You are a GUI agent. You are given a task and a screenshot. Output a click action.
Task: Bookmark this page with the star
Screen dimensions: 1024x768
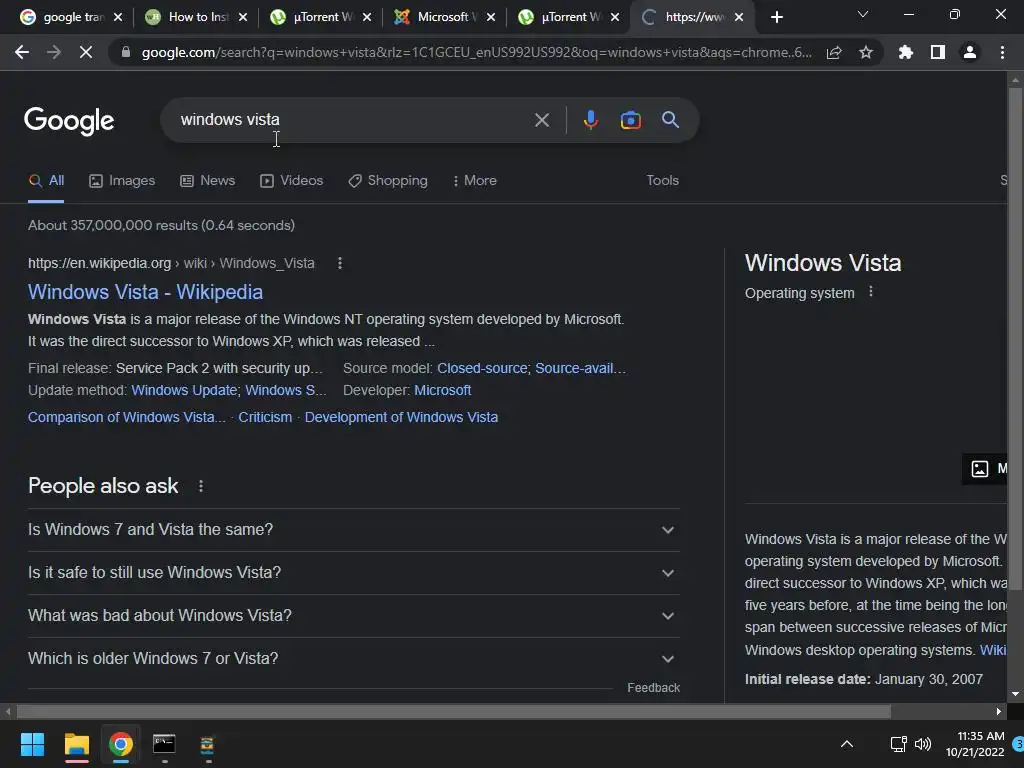pyautogui.click(x=866, y=52)
